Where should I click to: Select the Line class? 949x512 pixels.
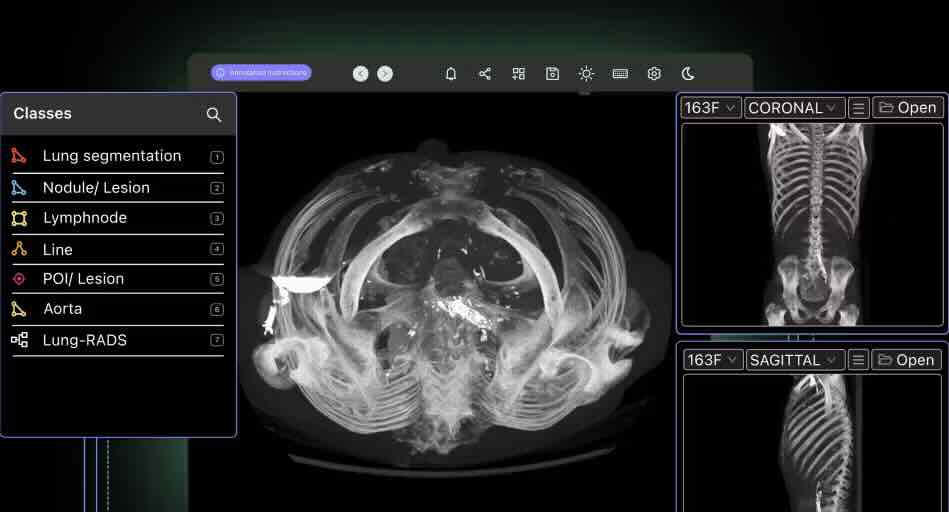[x=118, y=249]
